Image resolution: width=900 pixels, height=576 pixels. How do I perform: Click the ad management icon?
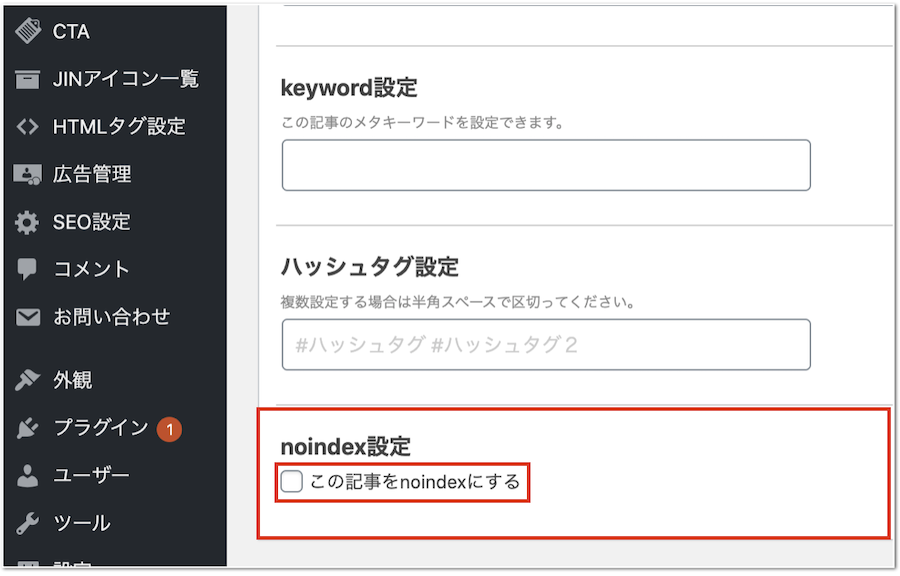click(27, 174)
